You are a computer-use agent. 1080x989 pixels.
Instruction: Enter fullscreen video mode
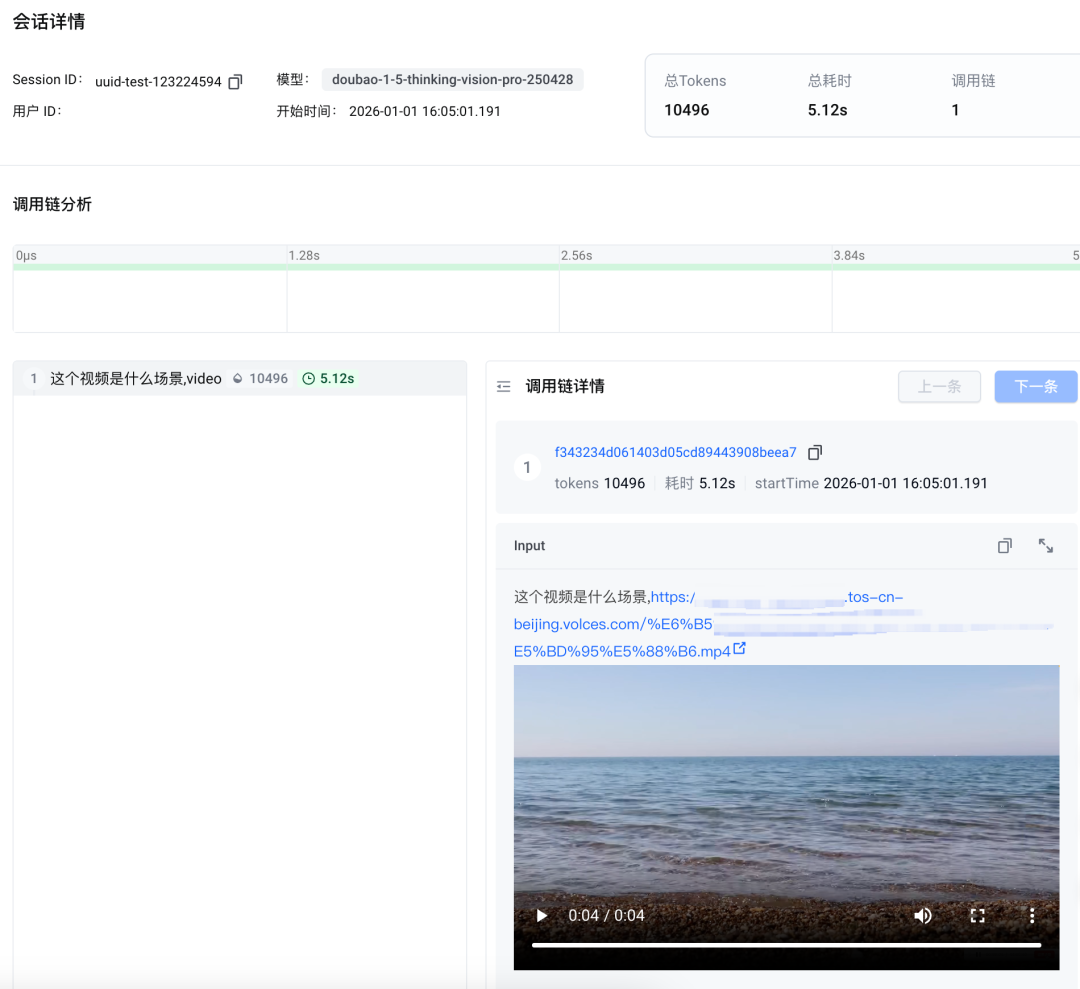(977, 915)
